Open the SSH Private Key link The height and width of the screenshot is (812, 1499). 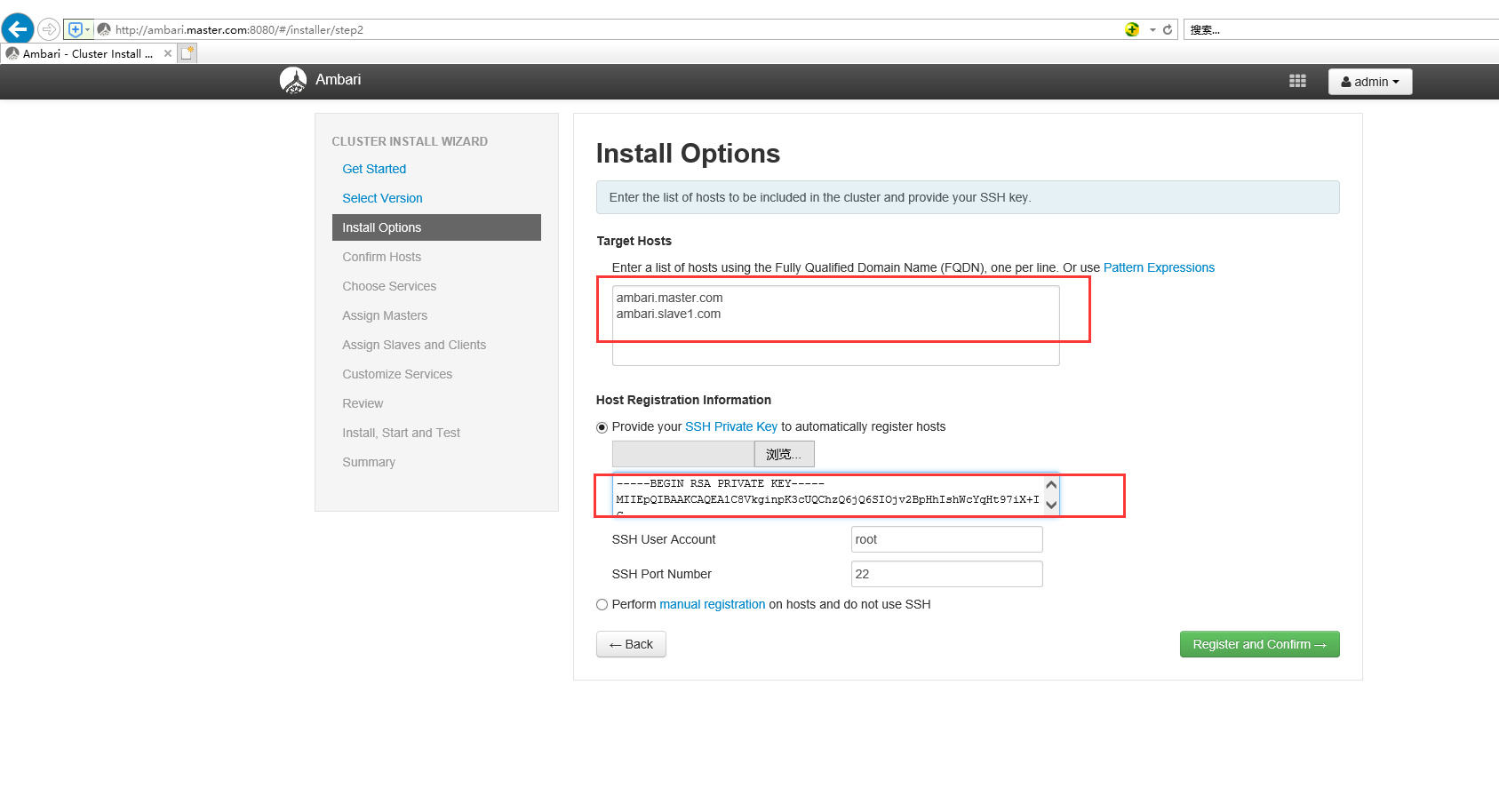click(x=730, y=426)
